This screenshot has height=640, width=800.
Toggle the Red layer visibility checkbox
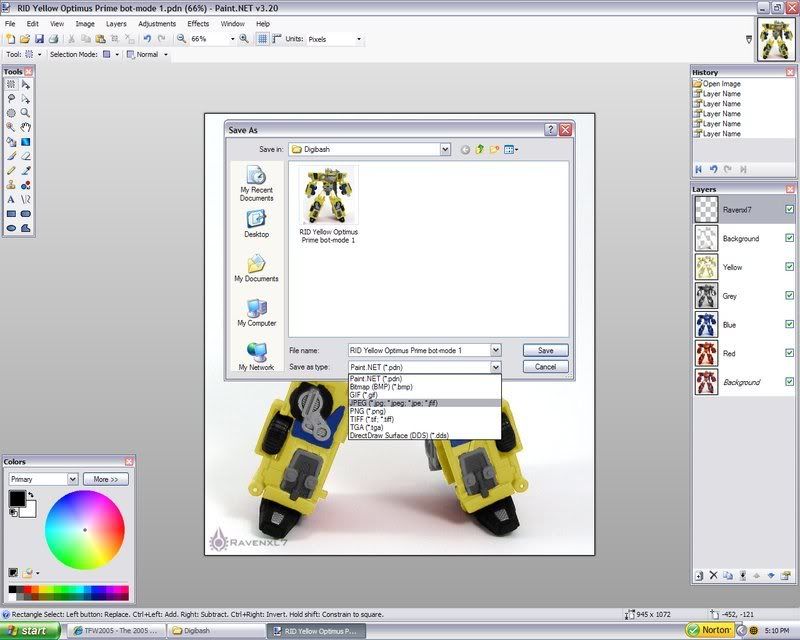click(x=789, y=353)
